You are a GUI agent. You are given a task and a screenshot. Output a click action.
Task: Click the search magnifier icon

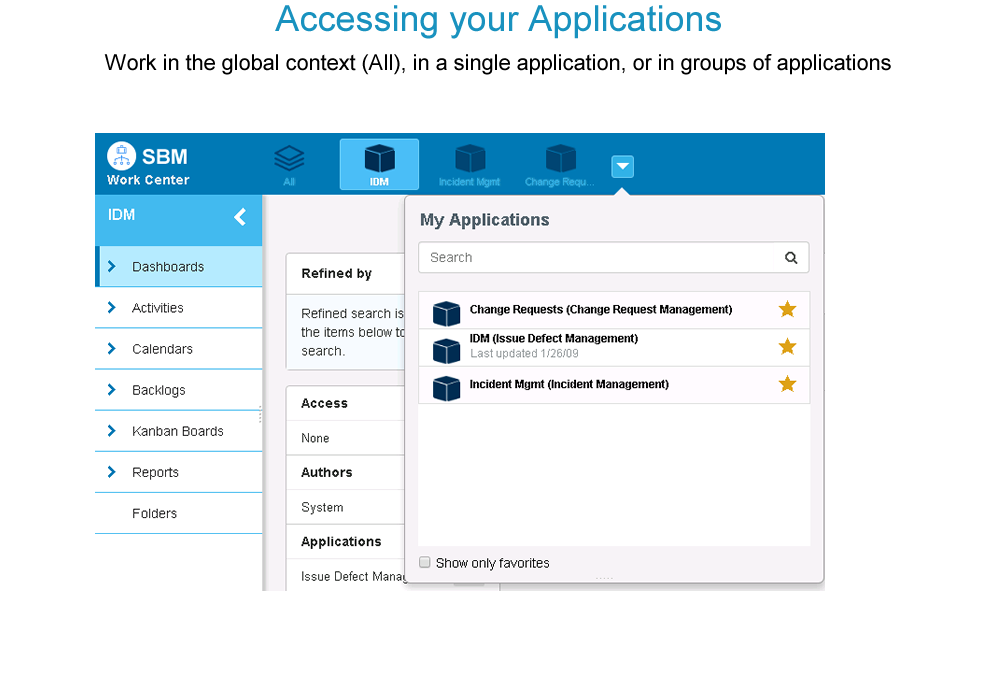tap(791, 258)
